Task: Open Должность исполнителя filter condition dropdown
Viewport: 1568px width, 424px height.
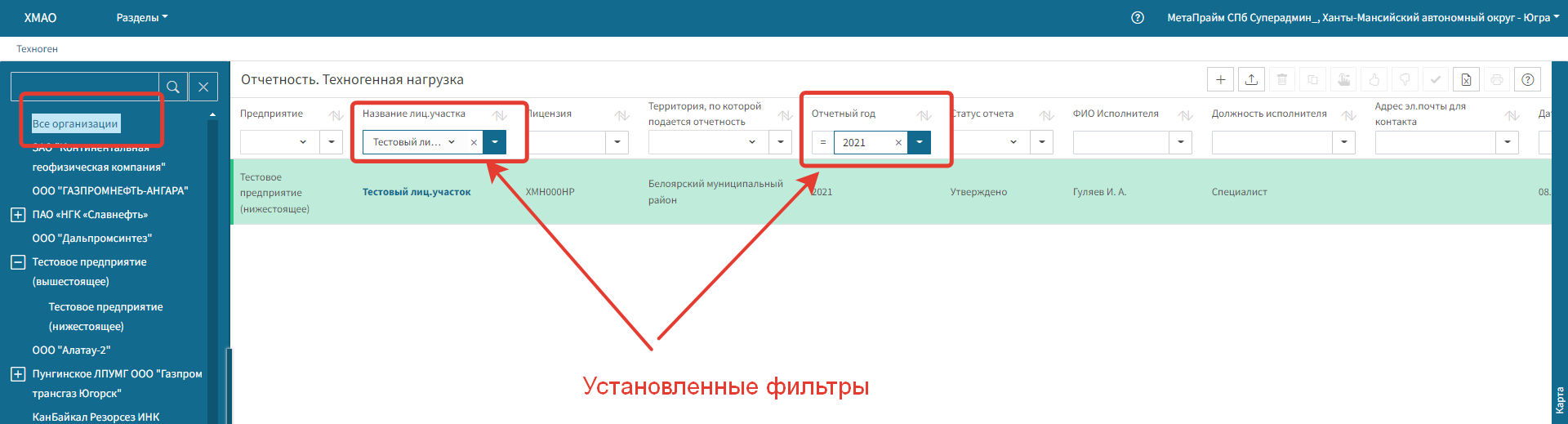Action: tap(1344, 142)
